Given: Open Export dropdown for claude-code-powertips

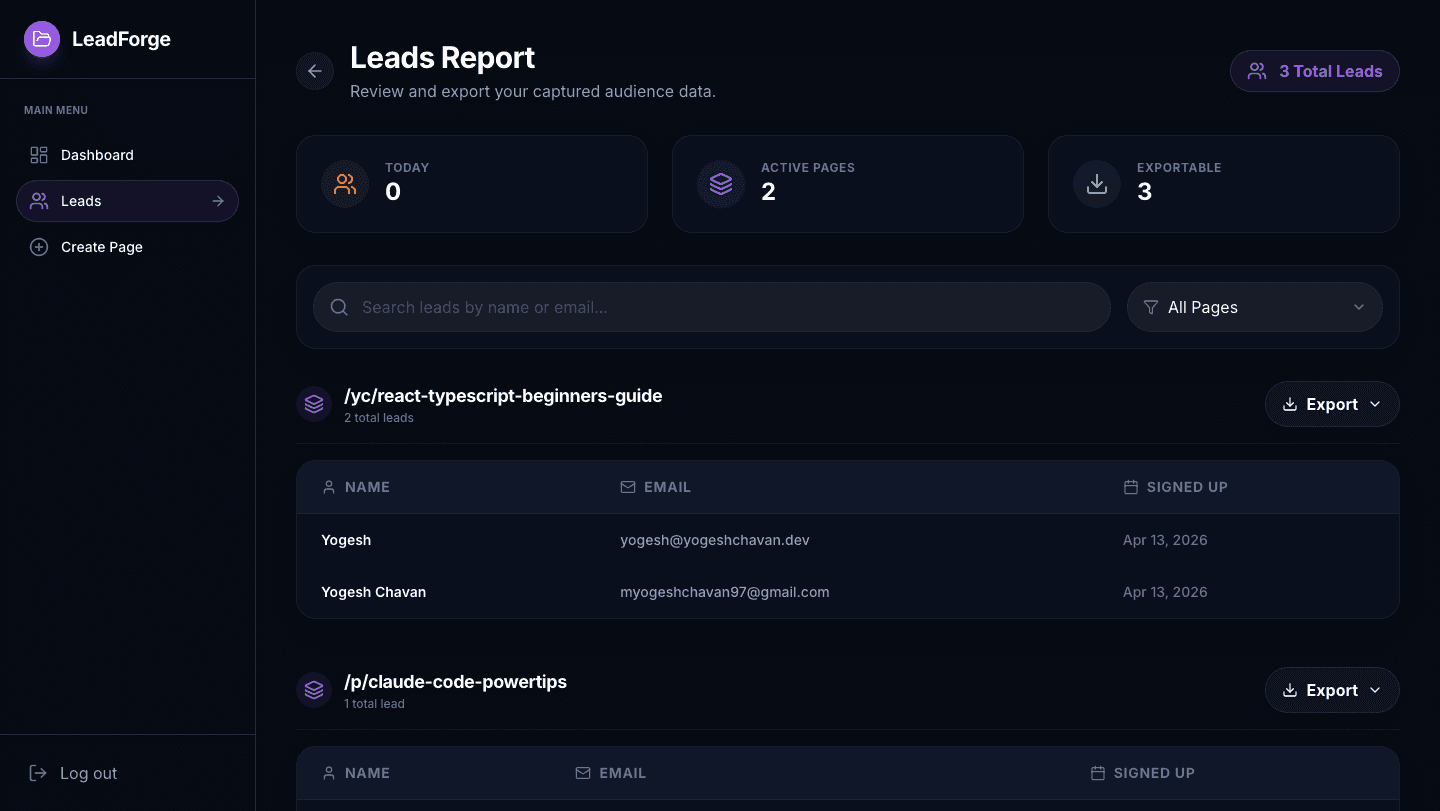Looking at the screenshot, I should coord(1332,690).
